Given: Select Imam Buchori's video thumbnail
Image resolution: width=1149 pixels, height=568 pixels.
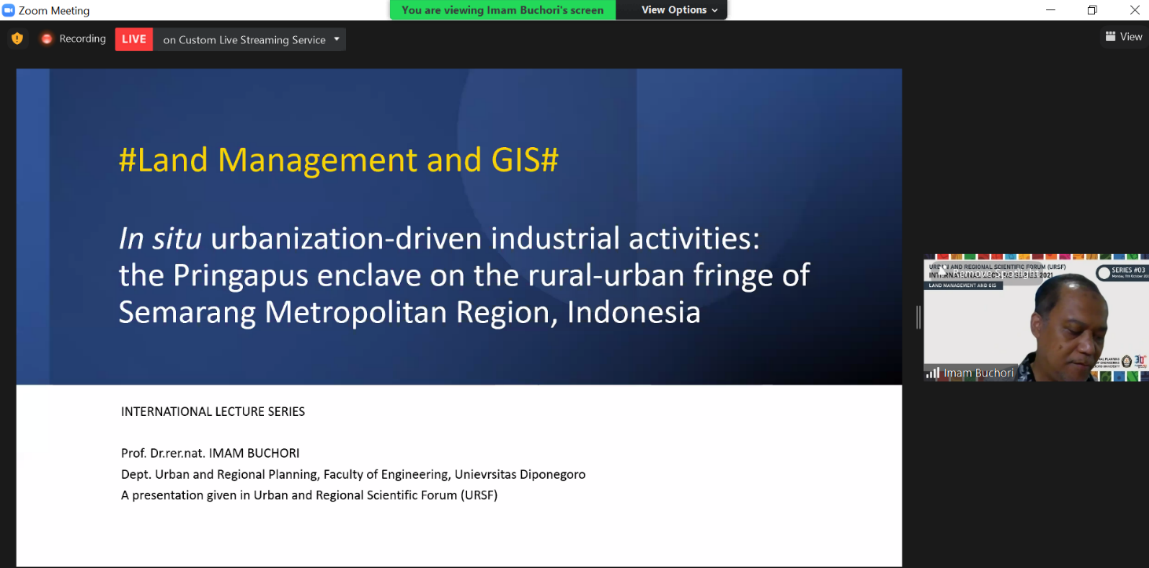Looking at the screenshot, I should pyautogui.click(x=1034, y=320).
